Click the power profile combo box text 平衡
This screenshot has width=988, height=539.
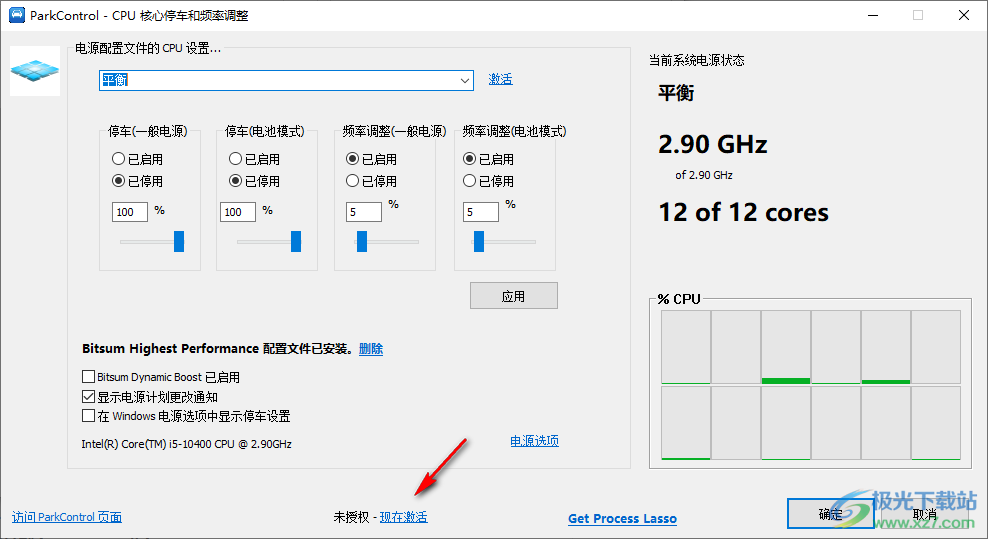[x=115, y=80]
